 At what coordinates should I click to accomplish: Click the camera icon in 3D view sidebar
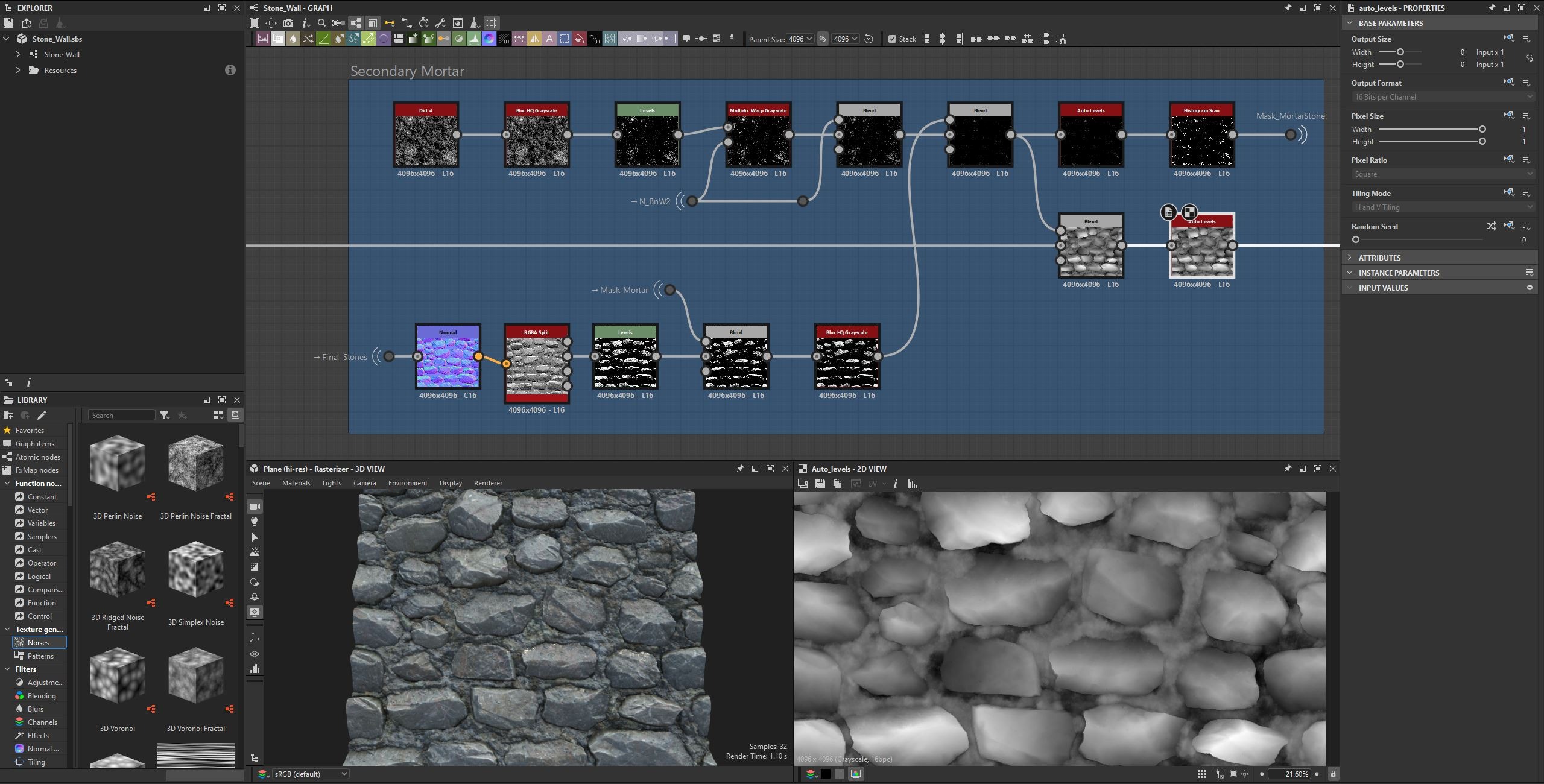[255, 507]
